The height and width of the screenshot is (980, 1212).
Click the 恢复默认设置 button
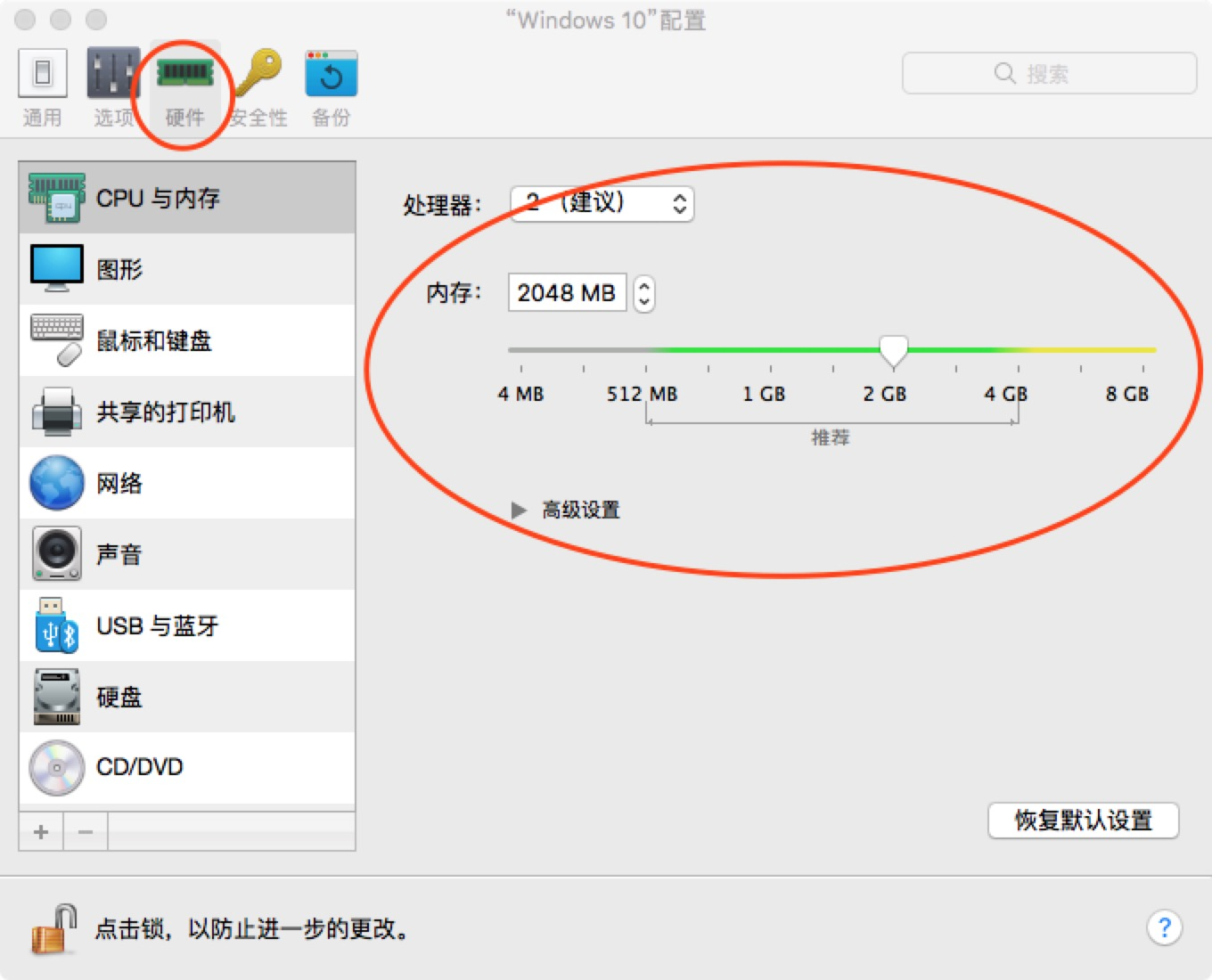point(1083,821)
